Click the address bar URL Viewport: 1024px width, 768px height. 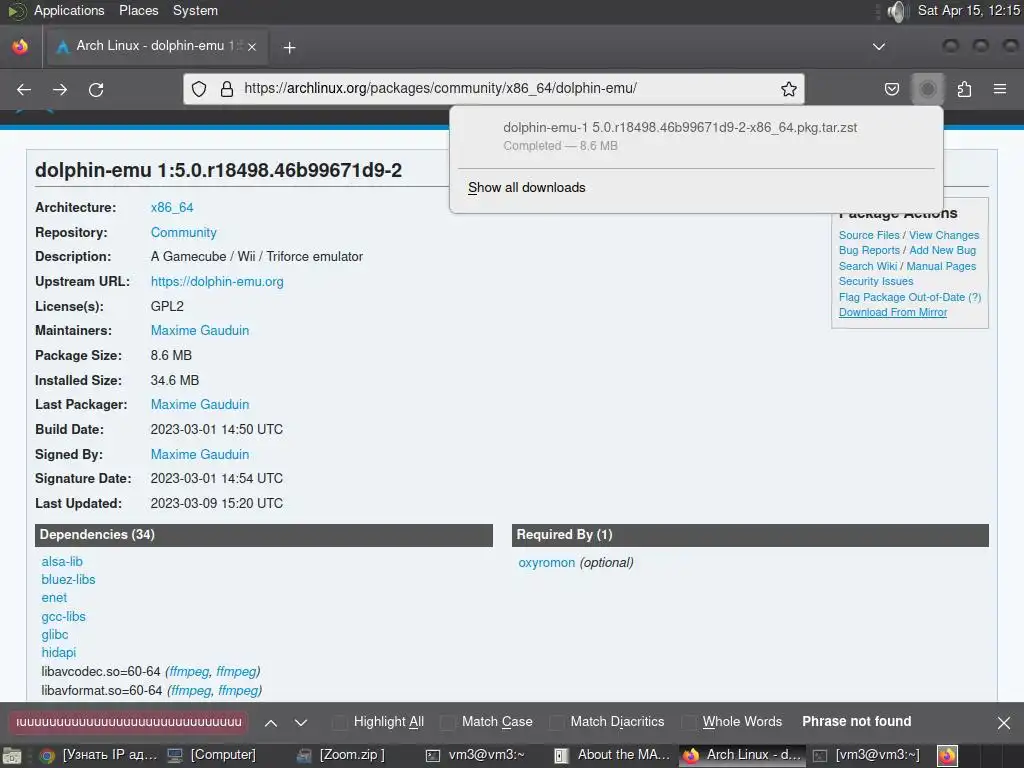point(440,88)
